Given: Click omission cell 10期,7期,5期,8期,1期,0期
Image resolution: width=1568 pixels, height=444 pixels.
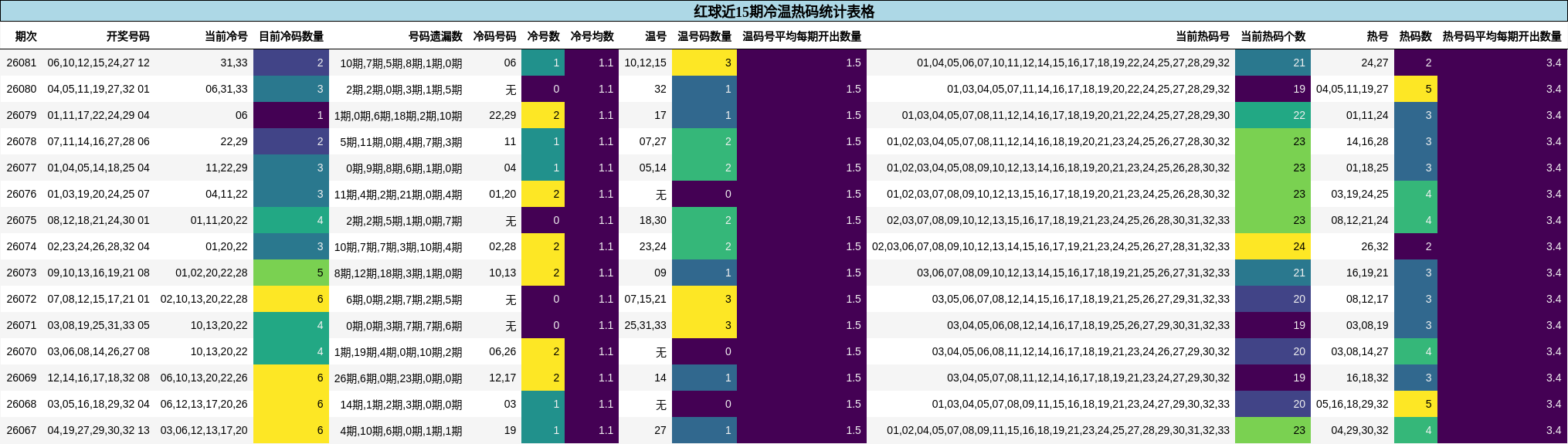Looking at the screenshot, I should [x=402, y=63].
